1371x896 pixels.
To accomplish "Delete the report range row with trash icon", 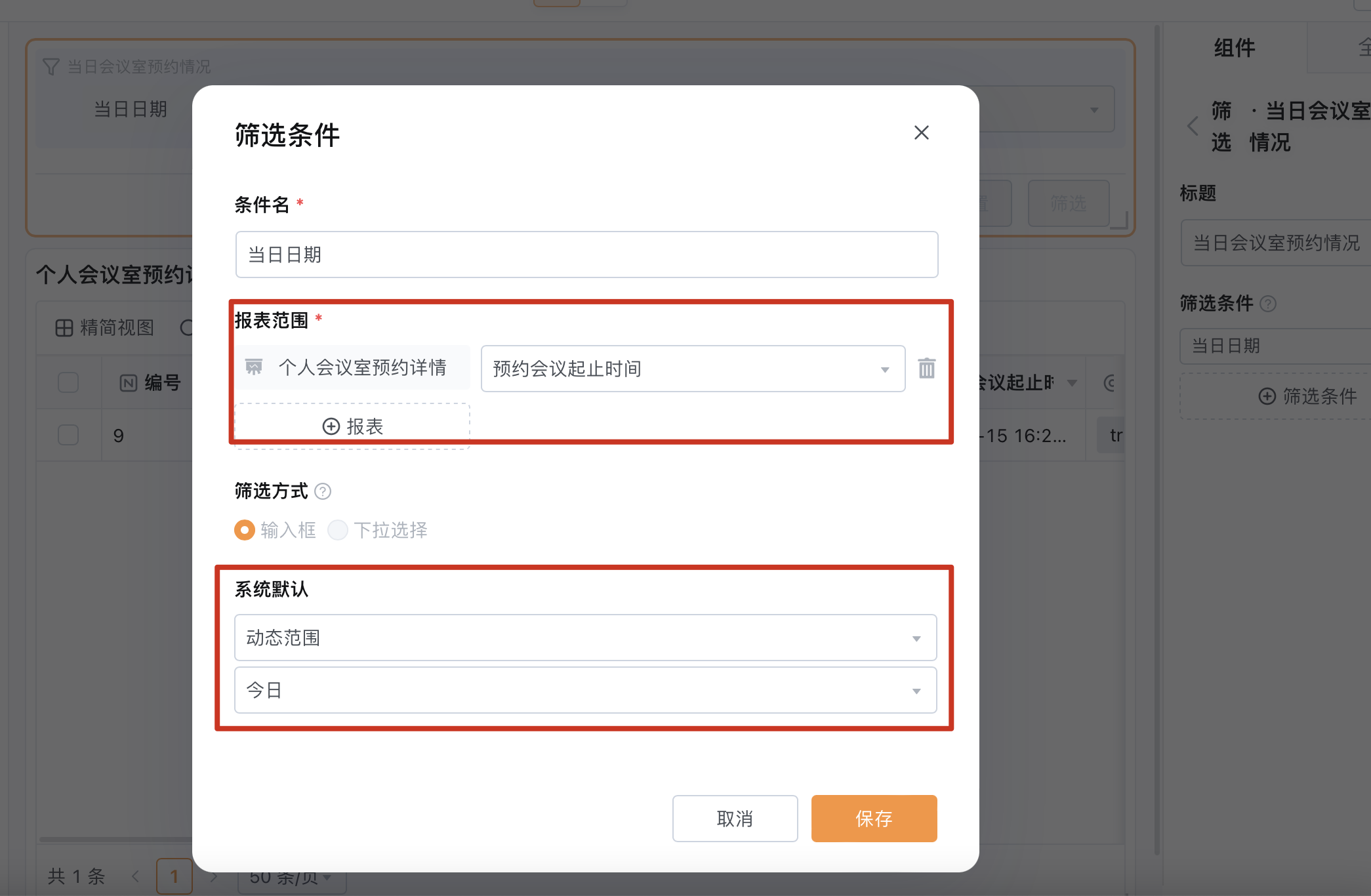I will 926,368.
